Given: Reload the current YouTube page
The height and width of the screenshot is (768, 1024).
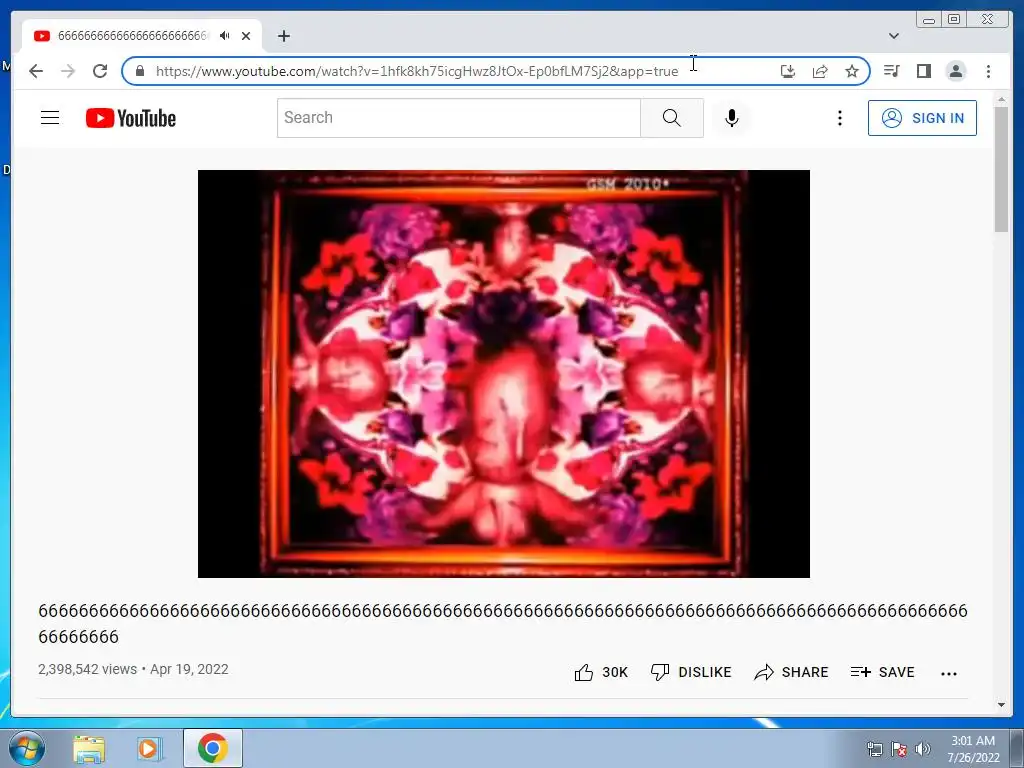Looking at the screenshot, I should point(100,71).
